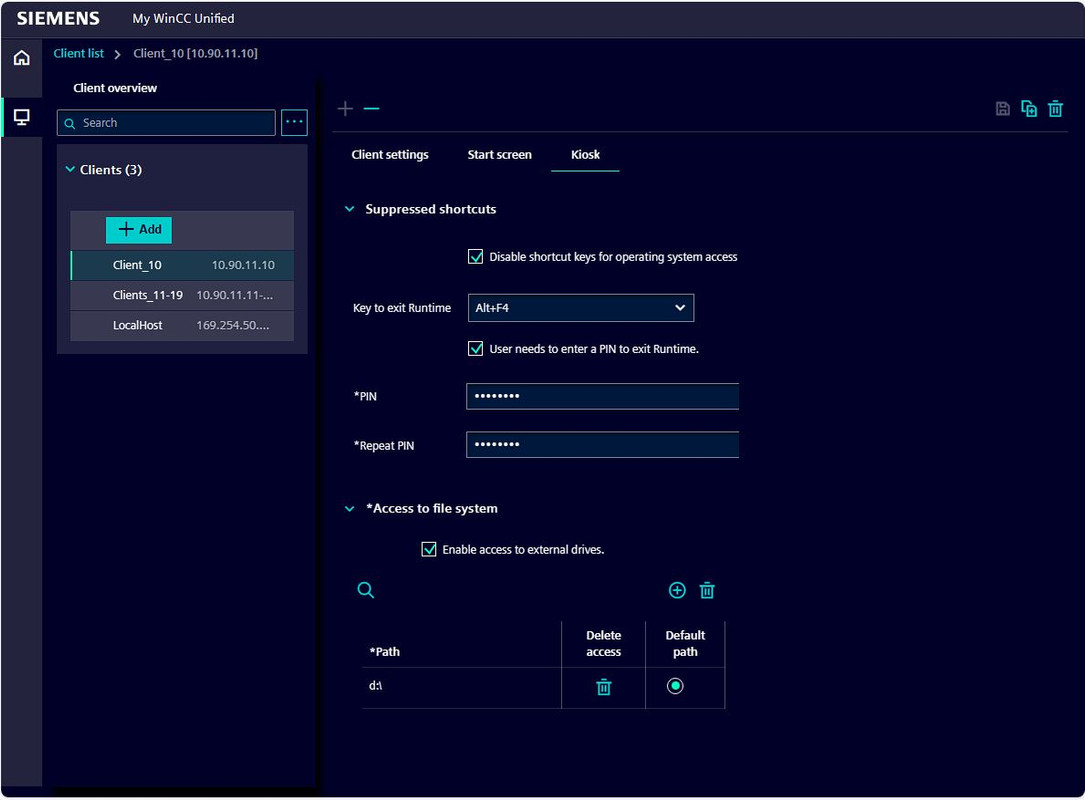1085x800 pixels.
Task: Click the minus icon above the tabs
Action: [372, 109]
